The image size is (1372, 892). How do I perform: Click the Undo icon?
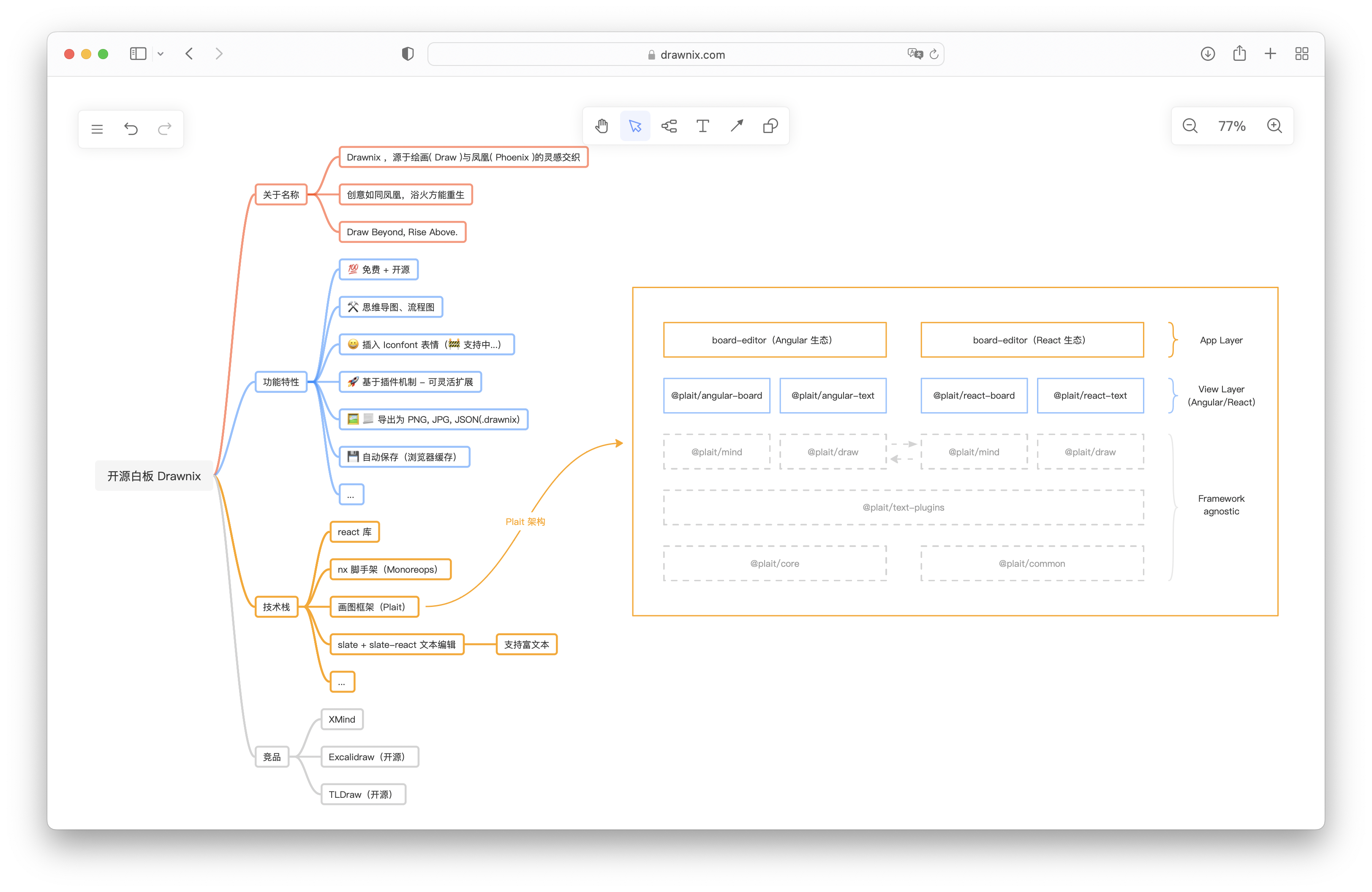[131, 129]
